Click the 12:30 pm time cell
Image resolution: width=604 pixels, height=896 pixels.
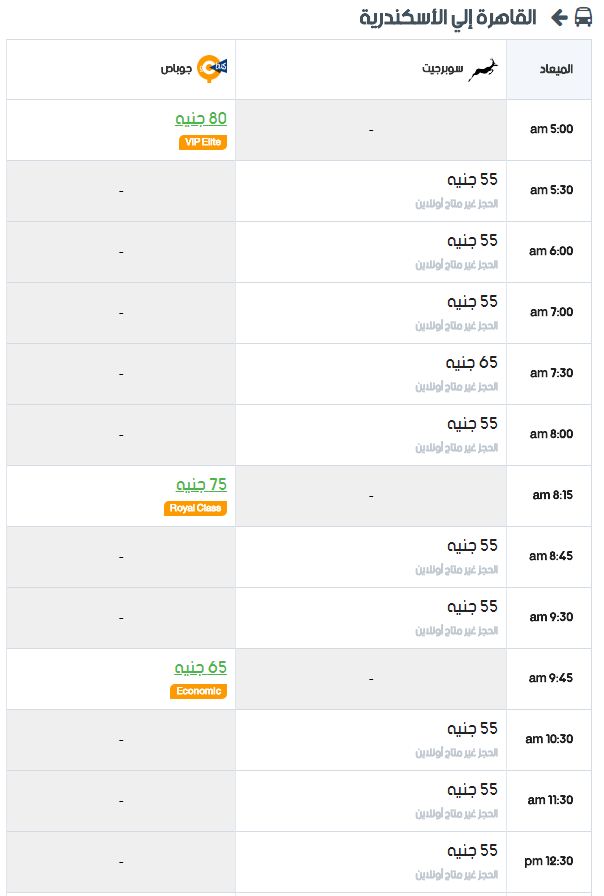tap(549, 861)
